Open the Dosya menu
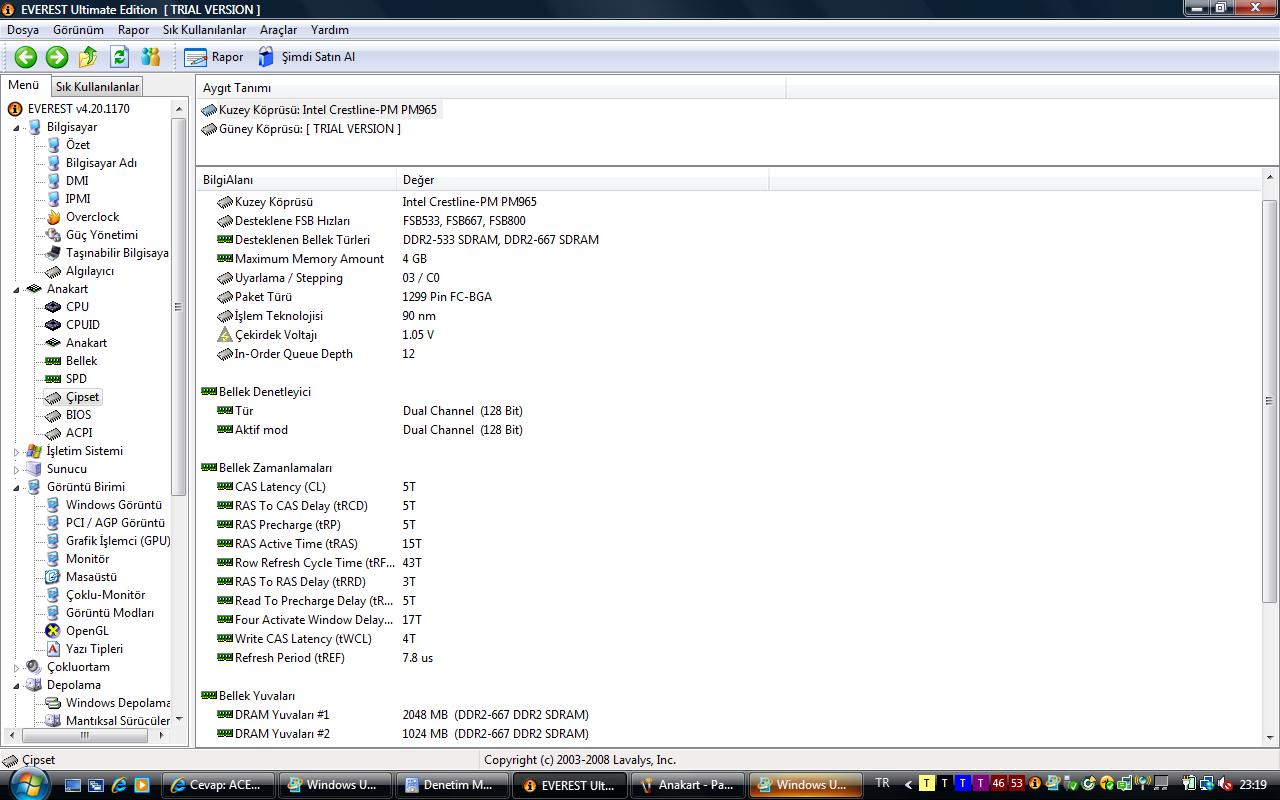1280x800 pixels. click(x=23, y=30)
